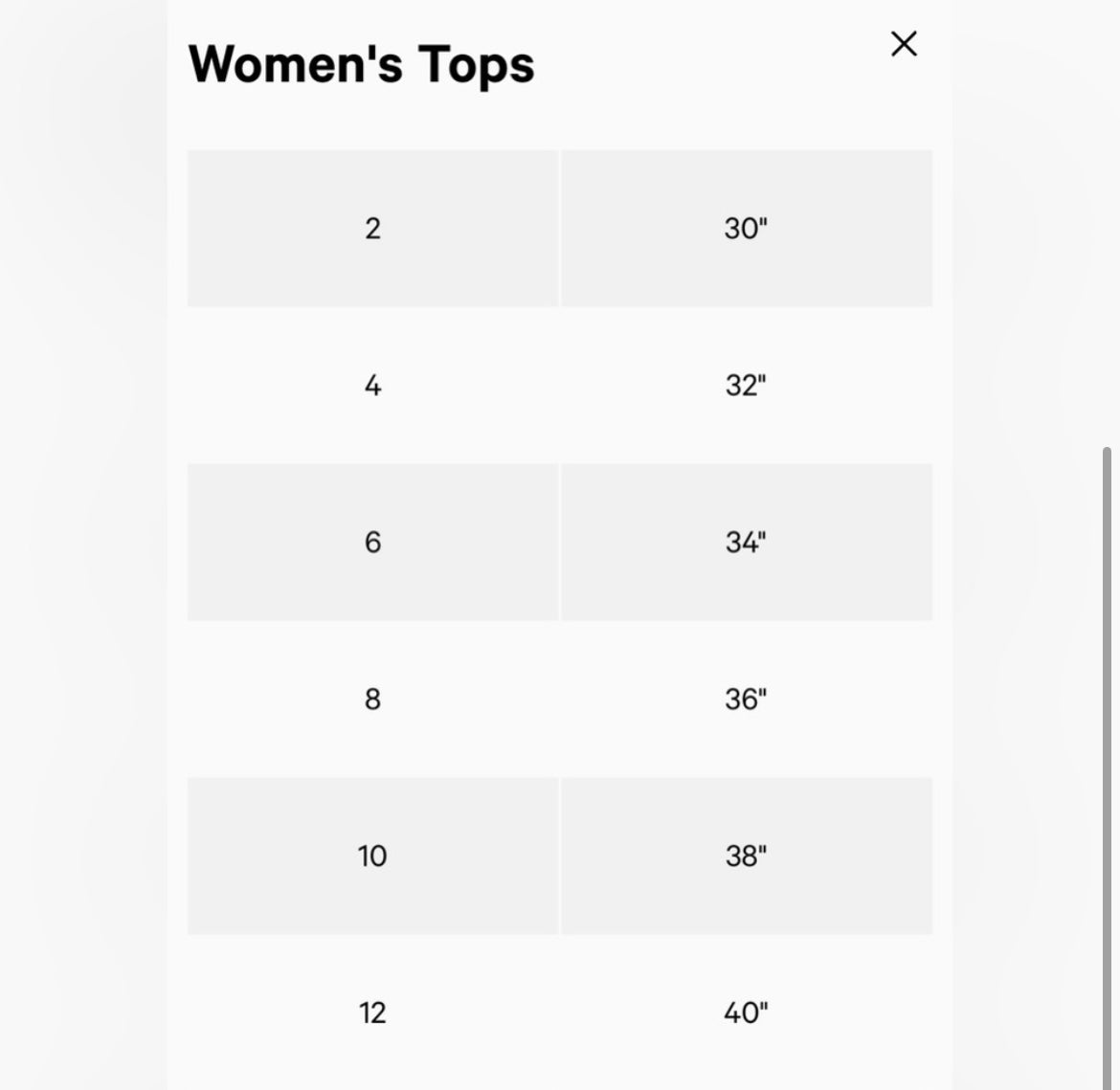Select the 40" measurement cell

click(x=746, y=1012)
